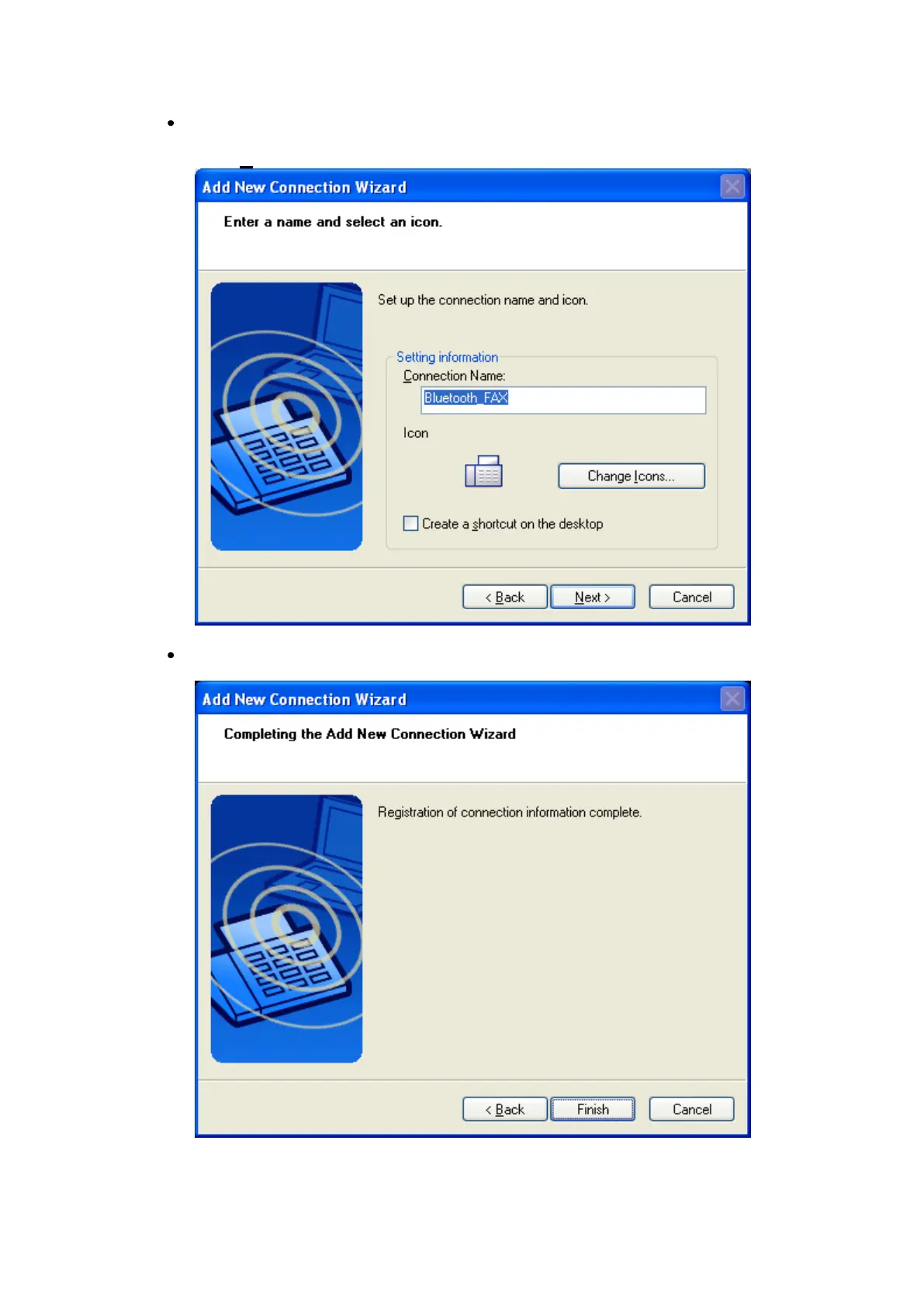Click the Connection Name label
Image resolution: width=924 pixels, height=1307 pixels.
click(455, 376)
